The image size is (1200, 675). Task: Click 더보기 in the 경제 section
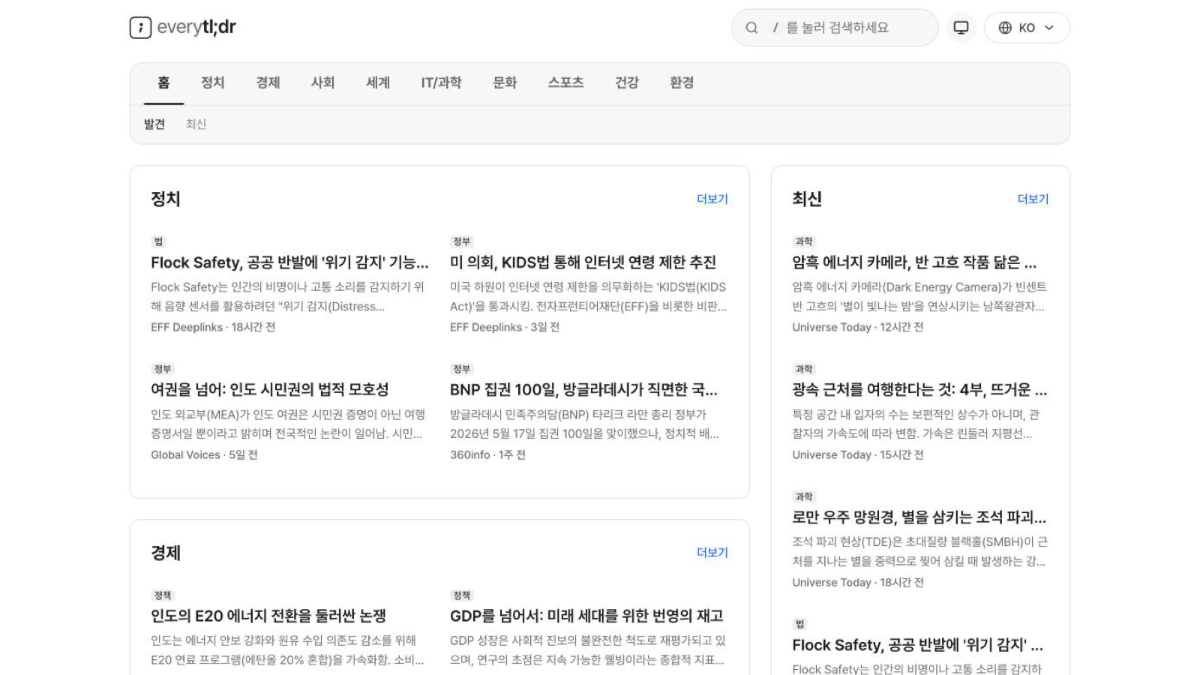coord(713,552)
